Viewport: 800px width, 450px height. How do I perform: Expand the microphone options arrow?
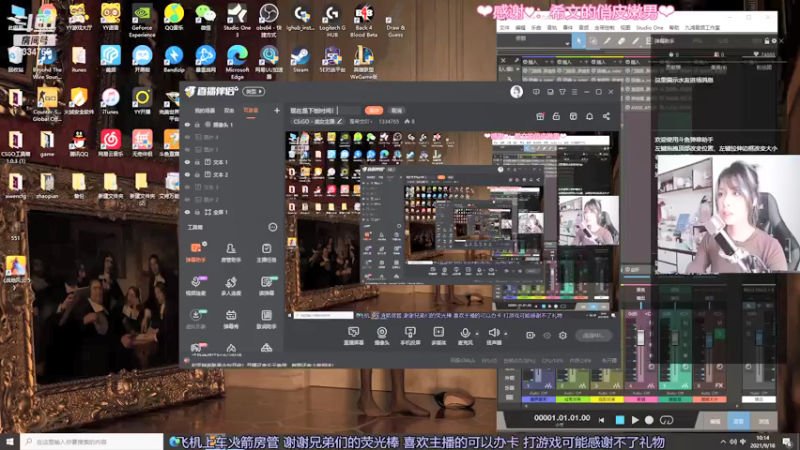[477, 333]
